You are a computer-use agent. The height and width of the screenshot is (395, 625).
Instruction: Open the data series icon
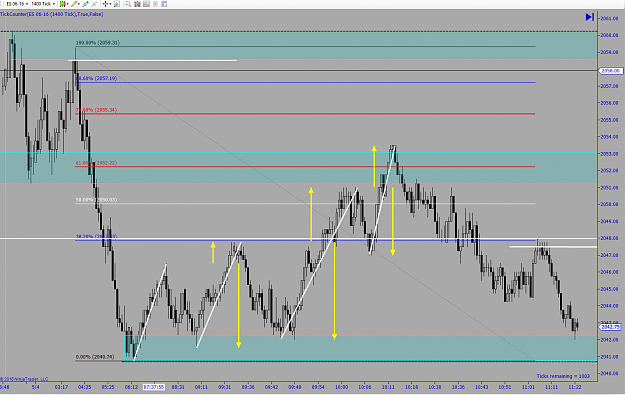137,4
